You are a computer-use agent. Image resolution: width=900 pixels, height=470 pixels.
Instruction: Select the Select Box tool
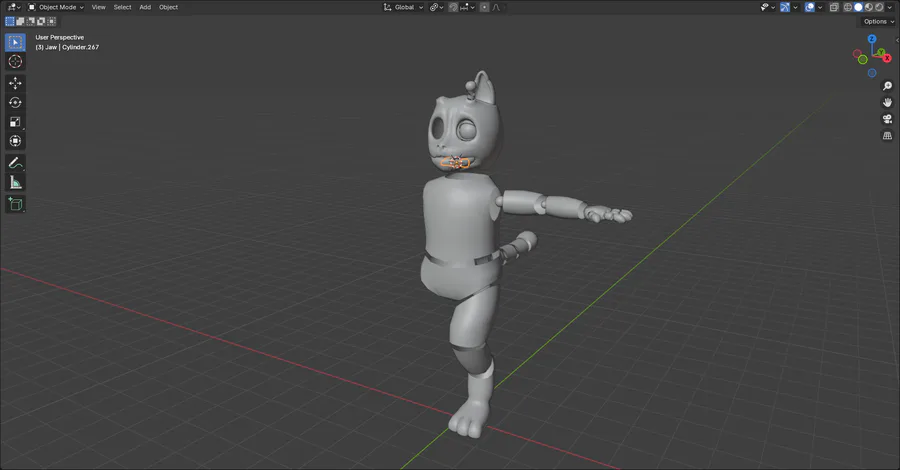click(x=15, y=42)
